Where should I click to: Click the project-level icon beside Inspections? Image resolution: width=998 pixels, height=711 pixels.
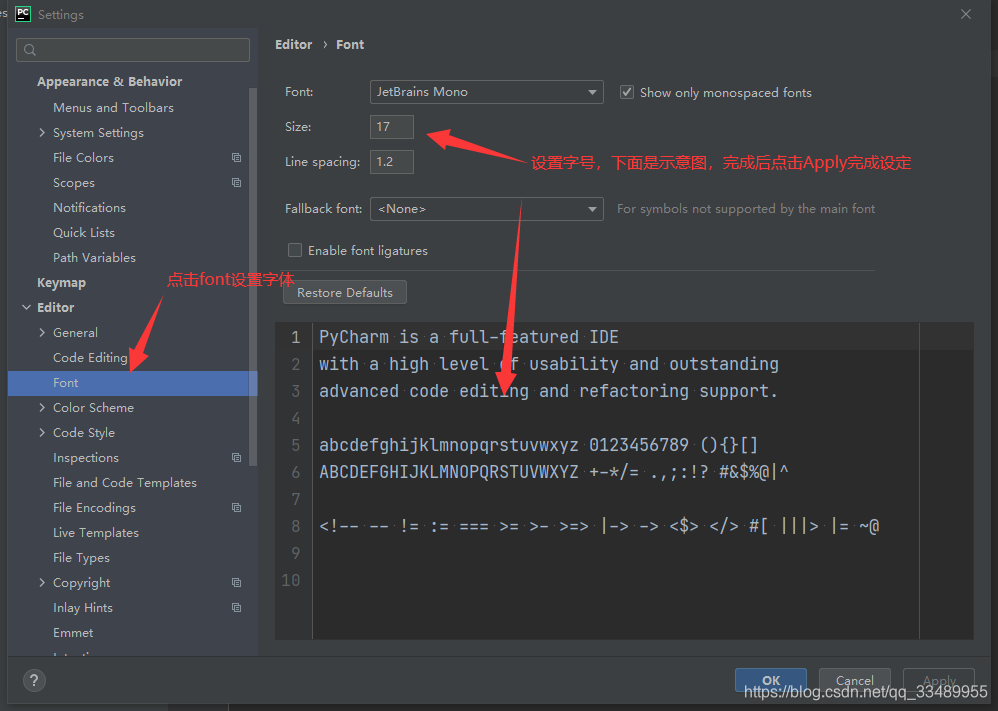pyautogui.click(x=236, y=458)
